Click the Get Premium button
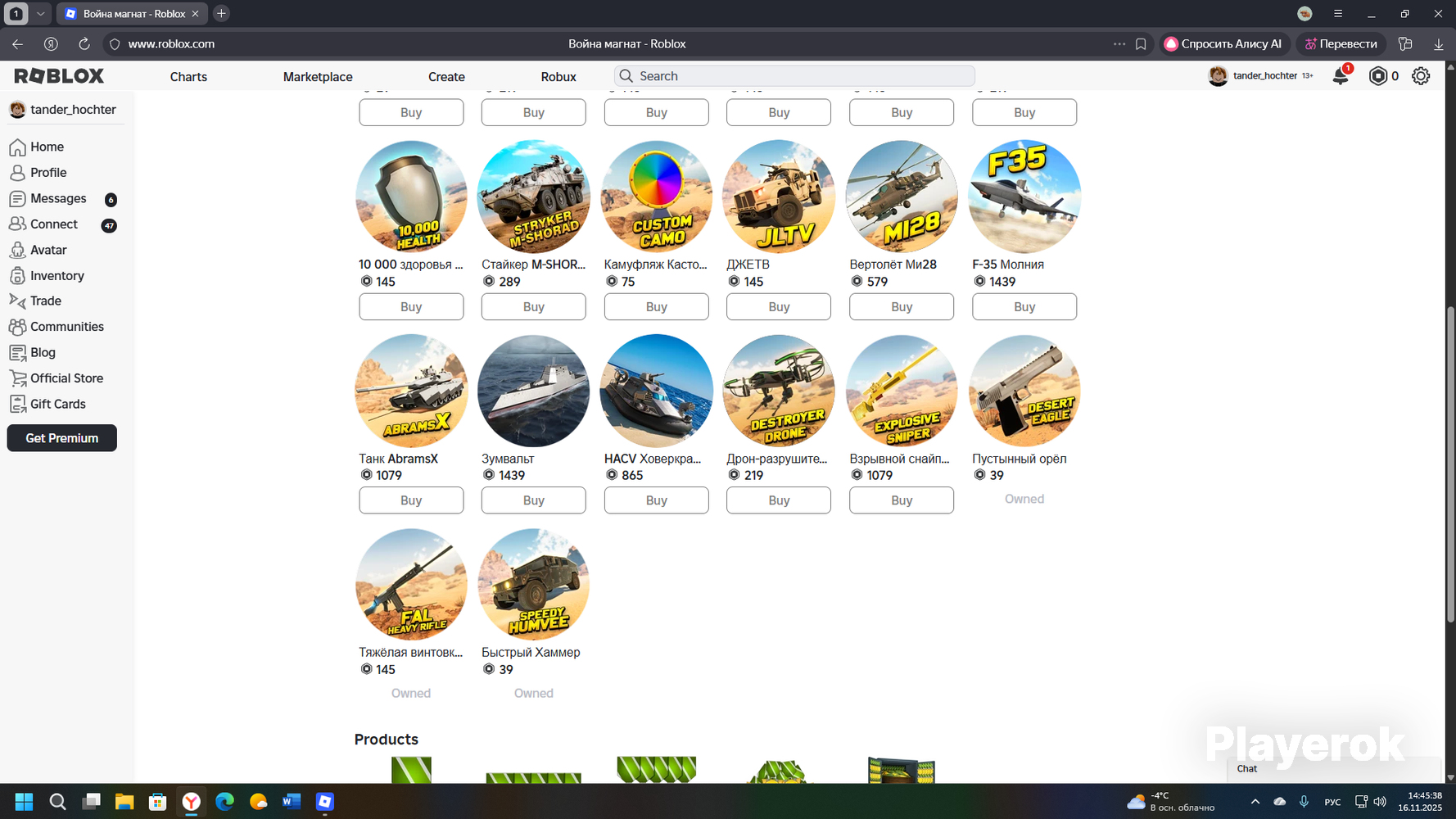This screenshot has height=819, width=1456. (62, 438)
